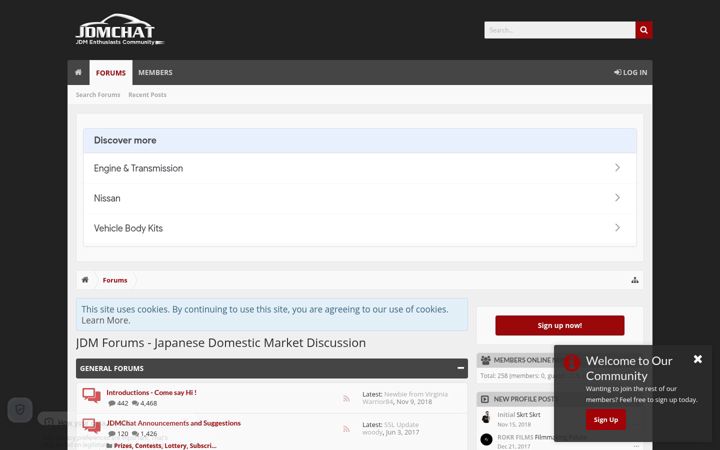Close the Welcome to Our Community popup
This screenshot has width=720, height=450.
(x=698, y=359)
